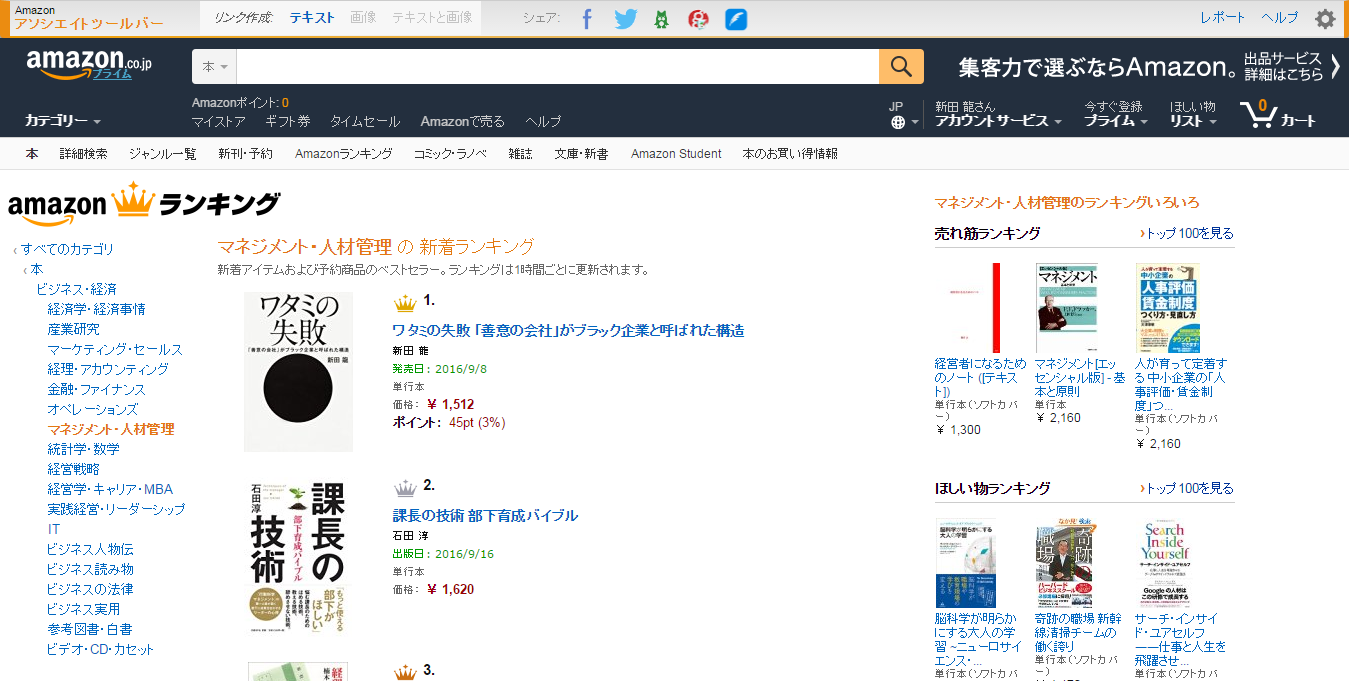The width and height of the screenshot is (1349, 681).
Task: Open タイムセール link in the header
Action: pos(365,121)
